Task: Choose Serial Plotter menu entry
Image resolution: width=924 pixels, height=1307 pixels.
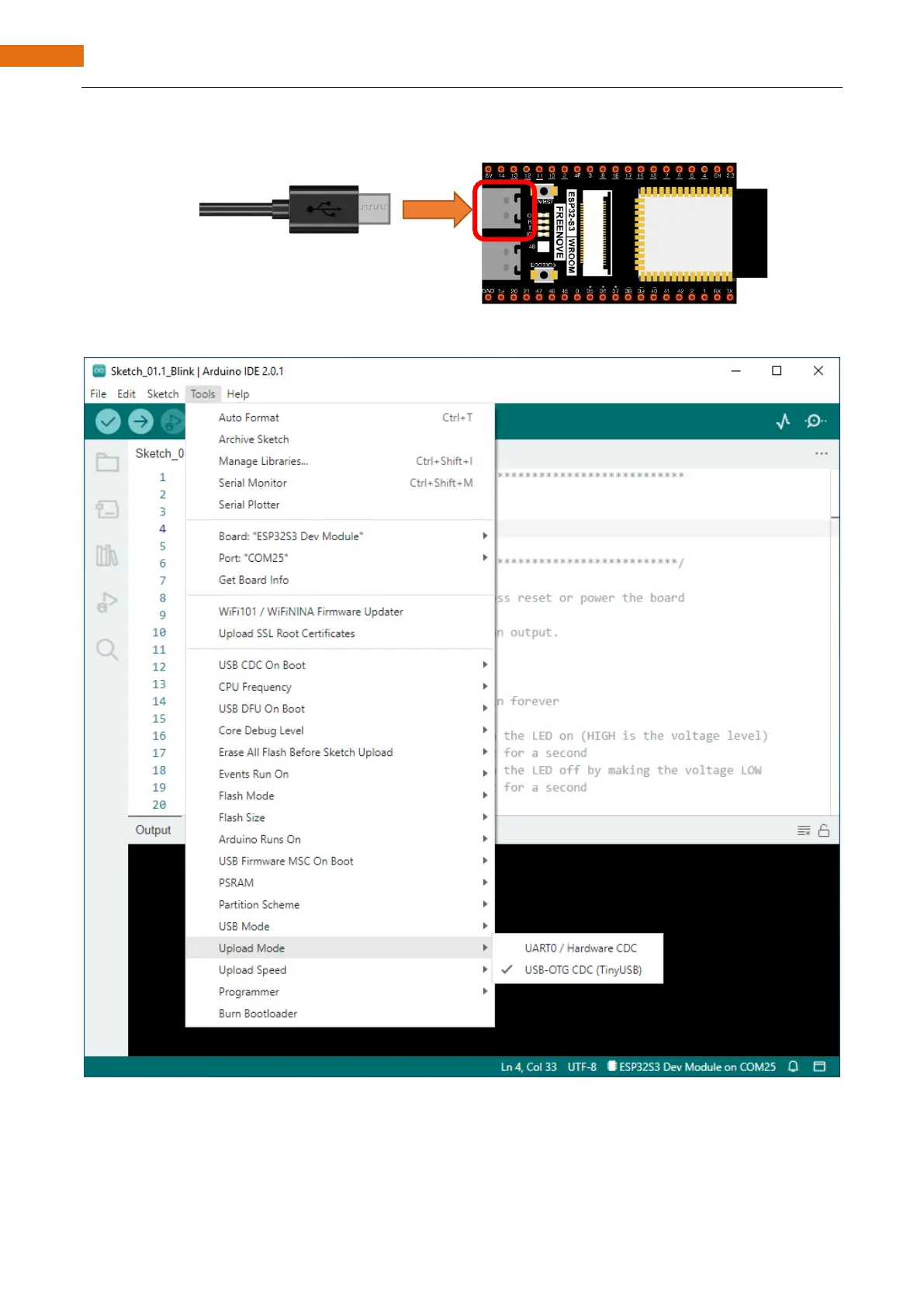Action: [340, 504]
